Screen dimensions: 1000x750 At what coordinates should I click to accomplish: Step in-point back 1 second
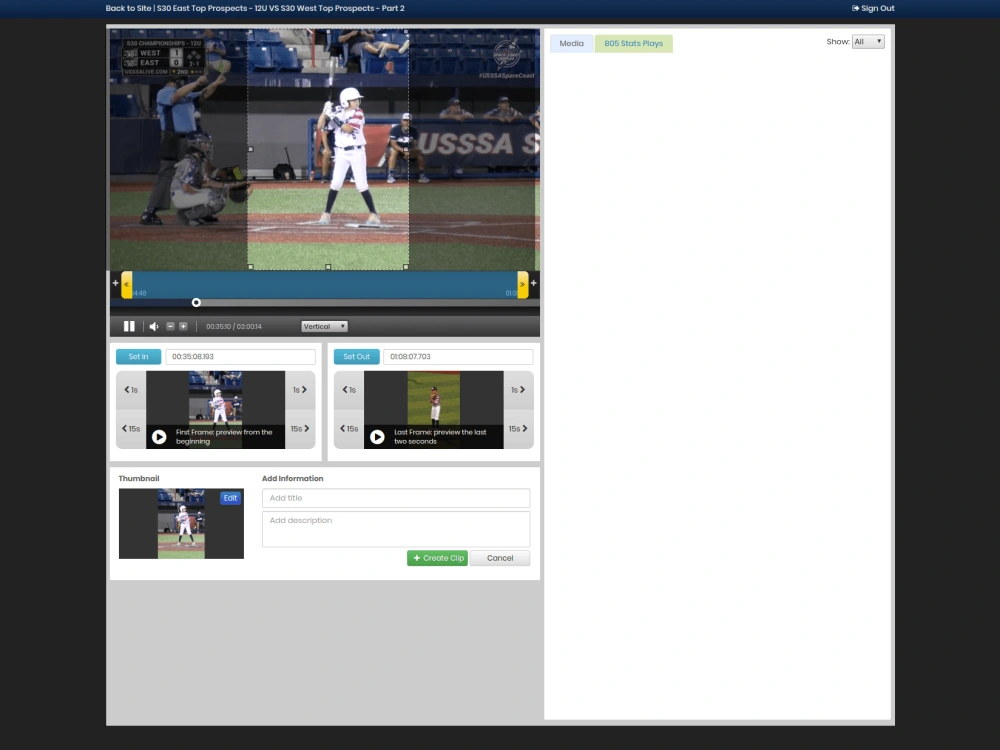[x=131, y=390]
